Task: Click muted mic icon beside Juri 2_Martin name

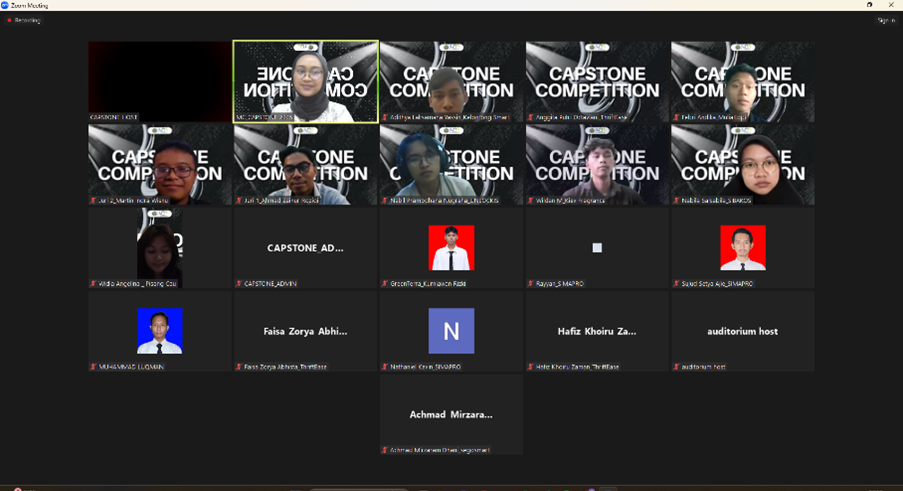Action: coord(93,200)
